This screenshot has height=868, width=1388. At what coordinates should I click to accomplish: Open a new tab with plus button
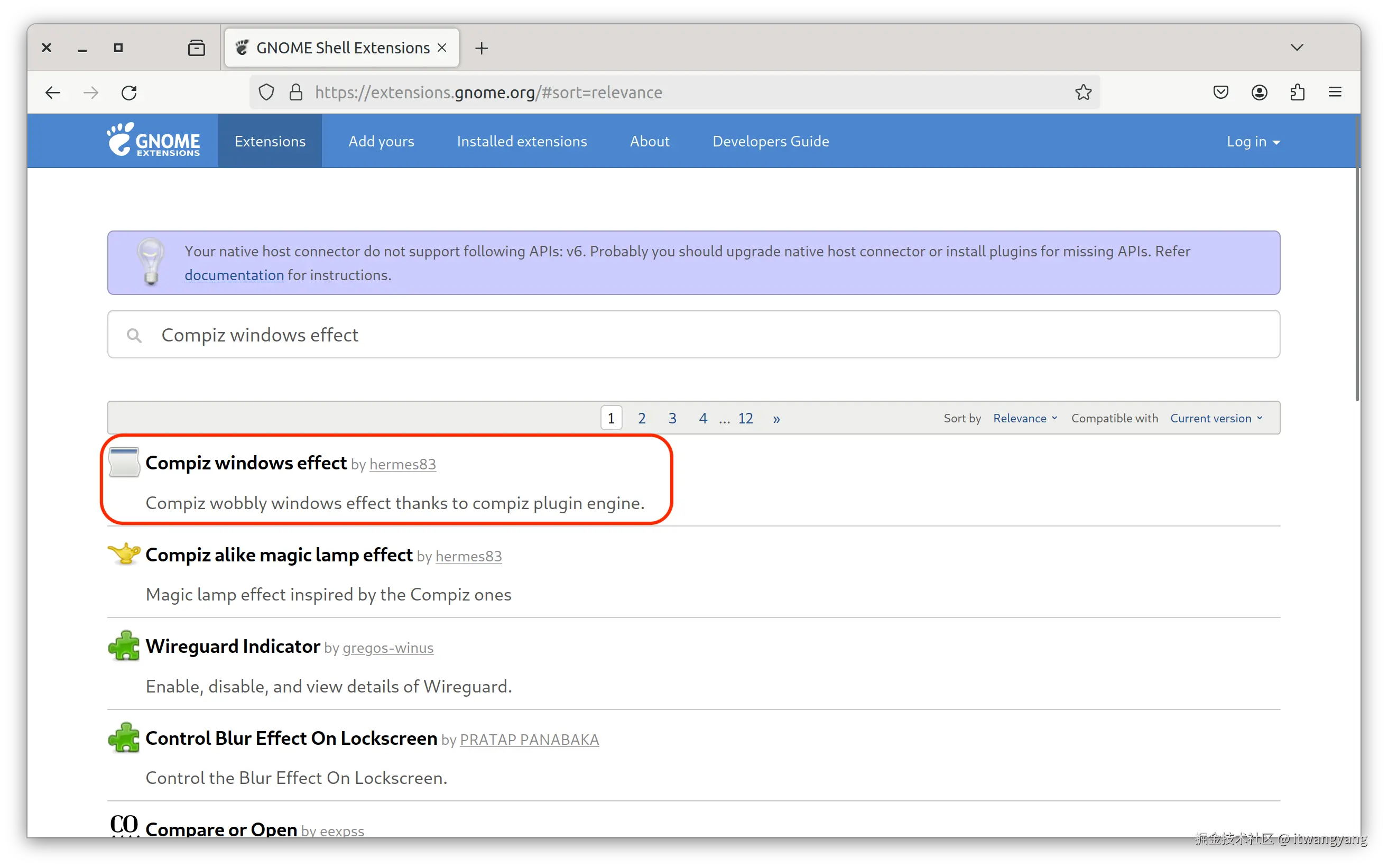tap(481, 48)
